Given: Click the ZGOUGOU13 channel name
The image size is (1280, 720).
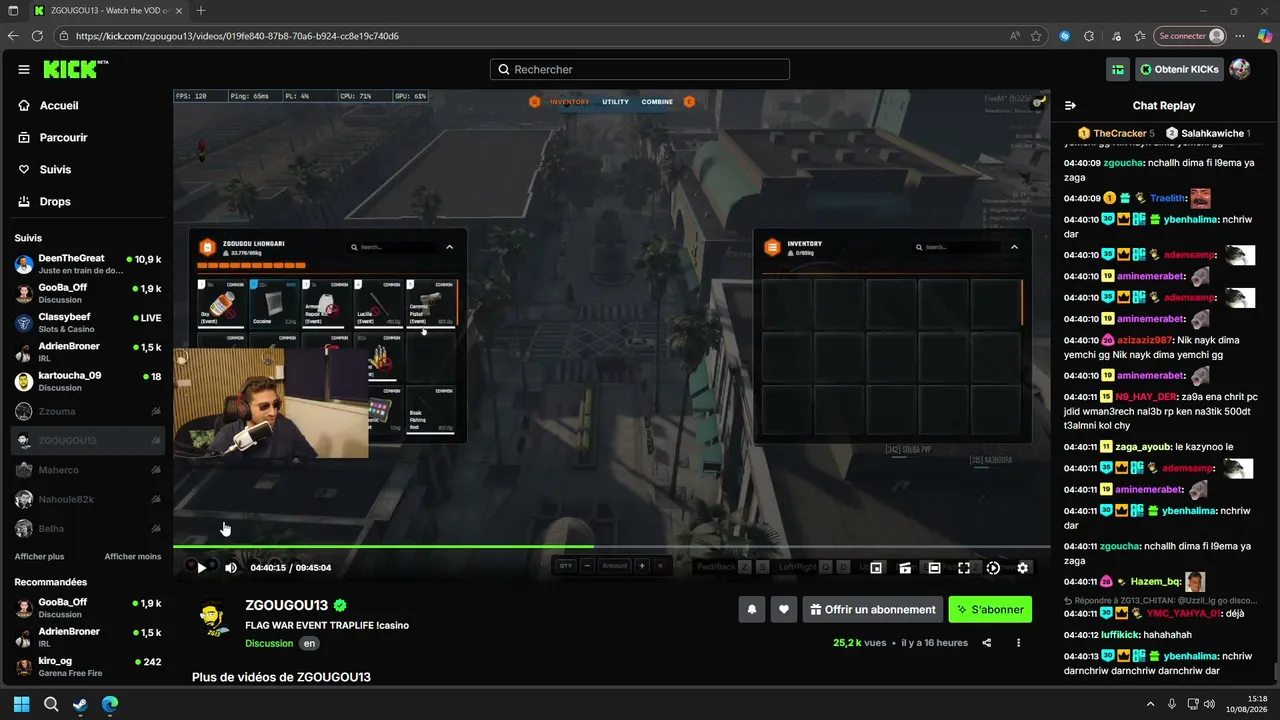Looking at the screenshot, I should pyautogui.click(x=286, y=606).
